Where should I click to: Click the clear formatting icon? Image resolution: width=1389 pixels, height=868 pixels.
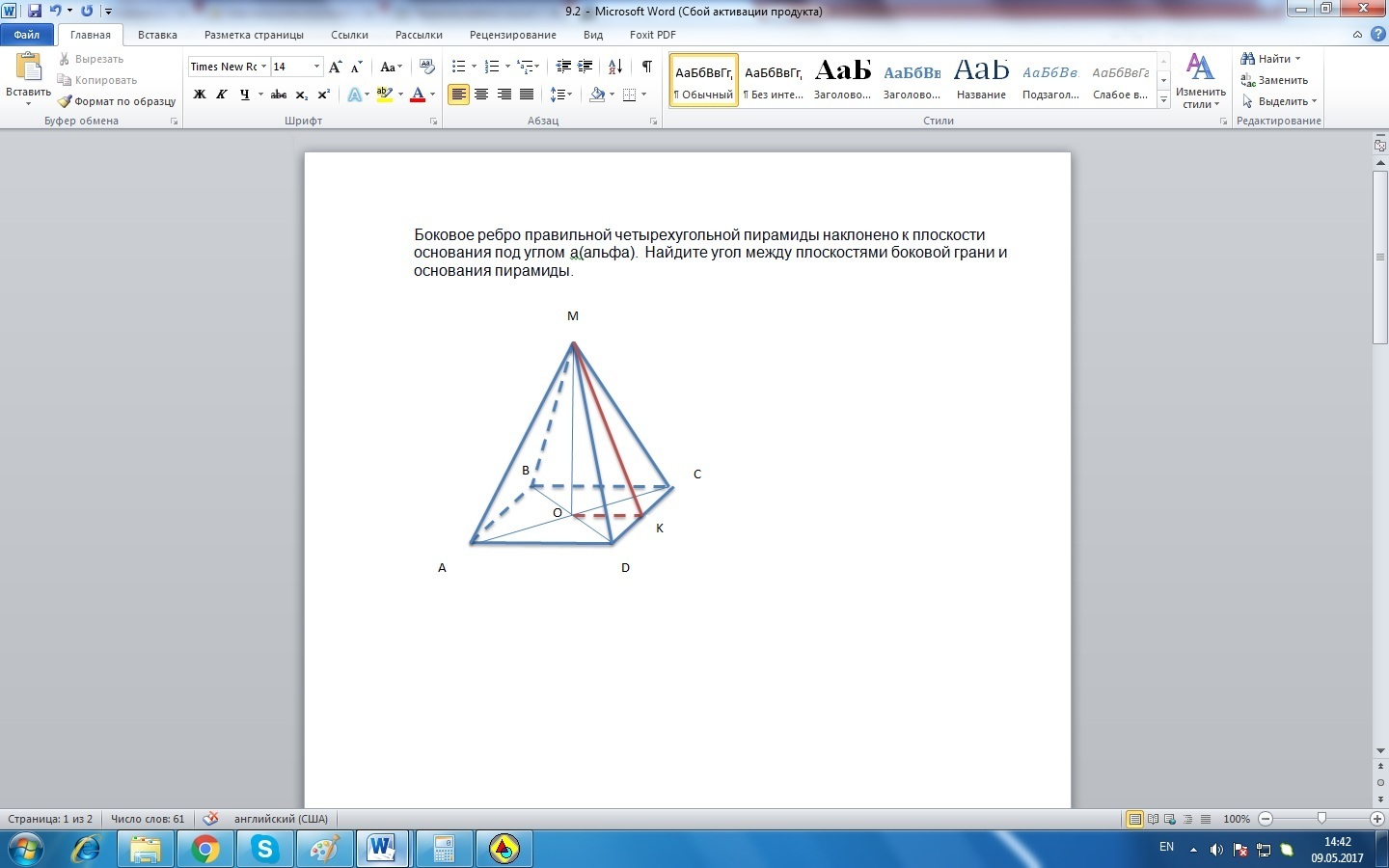[427, 67]
